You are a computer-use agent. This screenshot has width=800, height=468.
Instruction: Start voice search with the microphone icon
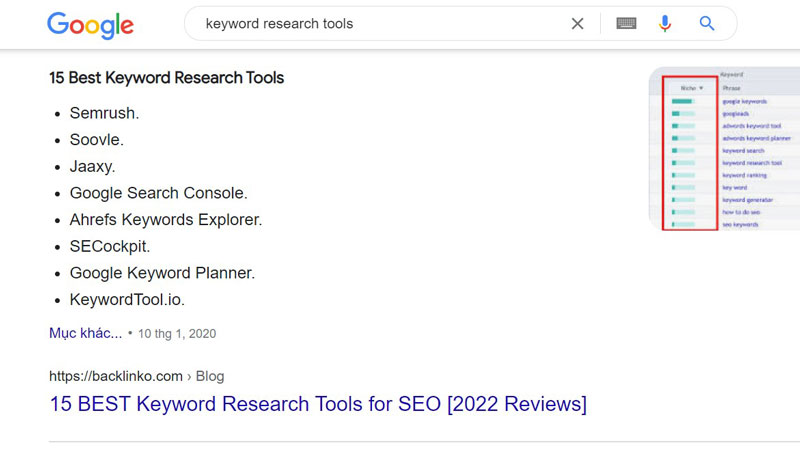[665, 24]
